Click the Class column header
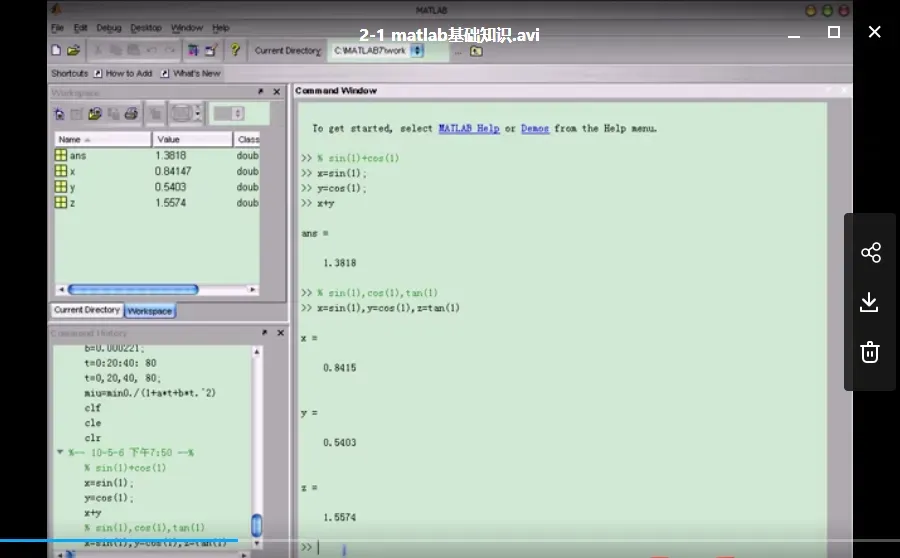This screenshot has width=900, height=558. (x=247, y=140)
